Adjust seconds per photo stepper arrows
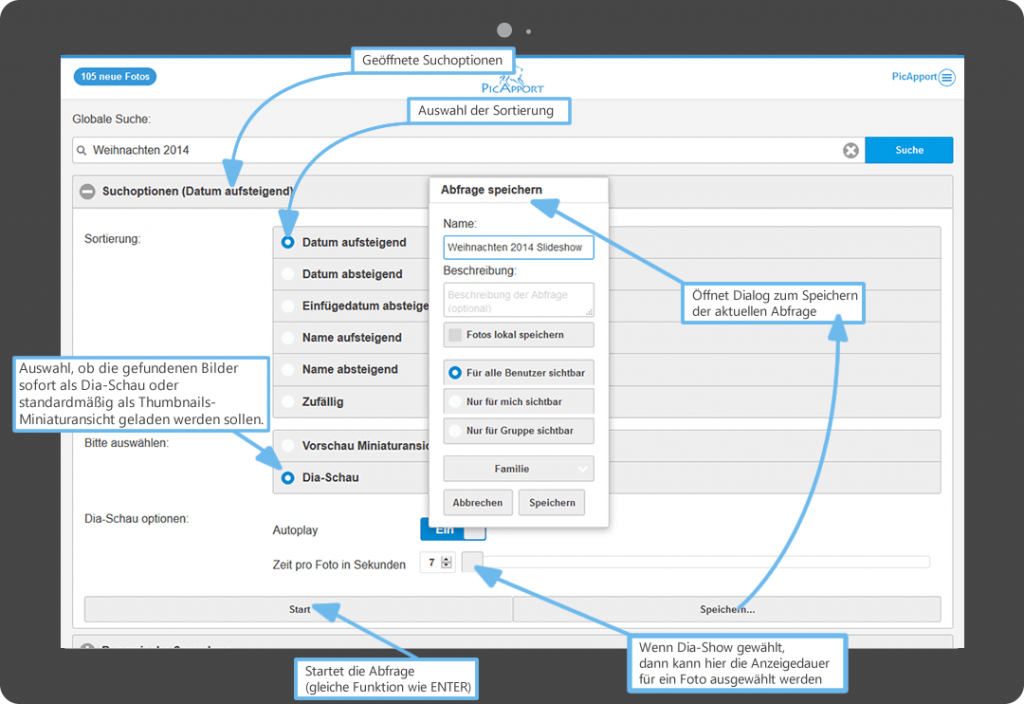 (446, 564)
